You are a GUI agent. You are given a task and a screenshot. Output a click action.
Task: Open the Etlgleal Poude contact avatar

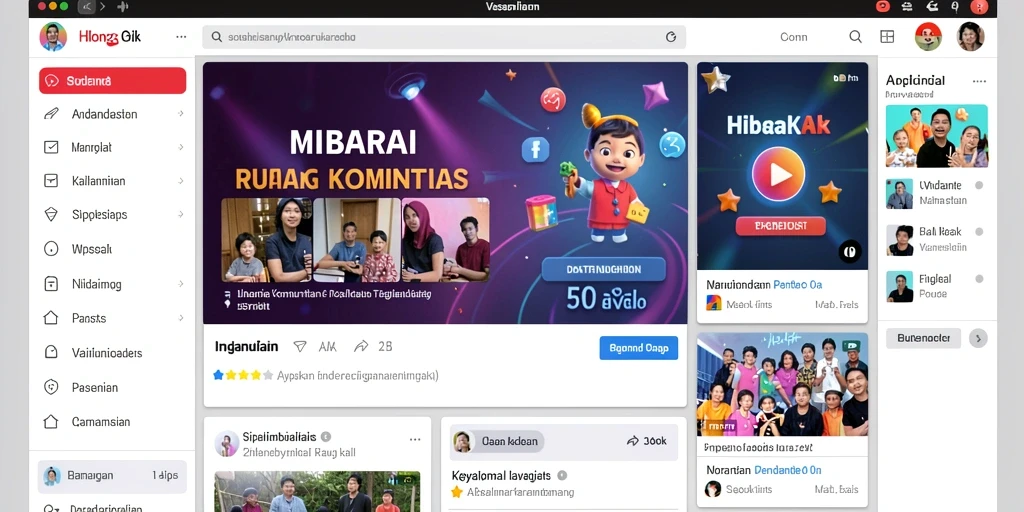(899, 287)
